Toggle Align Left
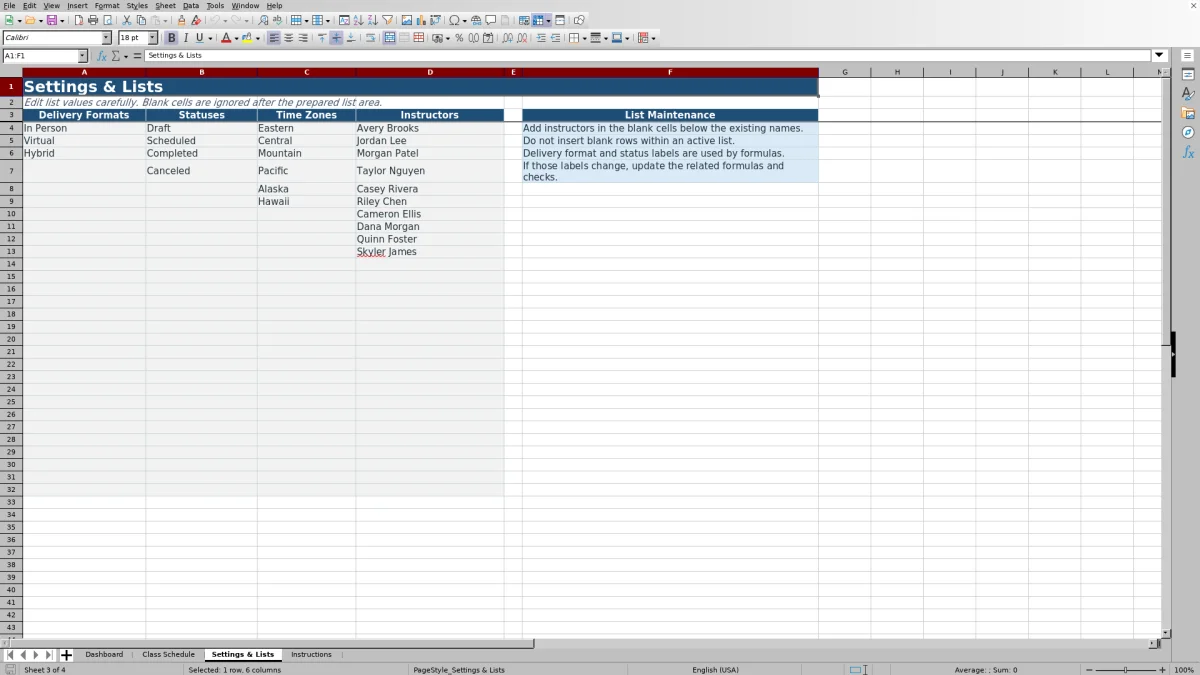1200x675 pixels. pos(274,38)
